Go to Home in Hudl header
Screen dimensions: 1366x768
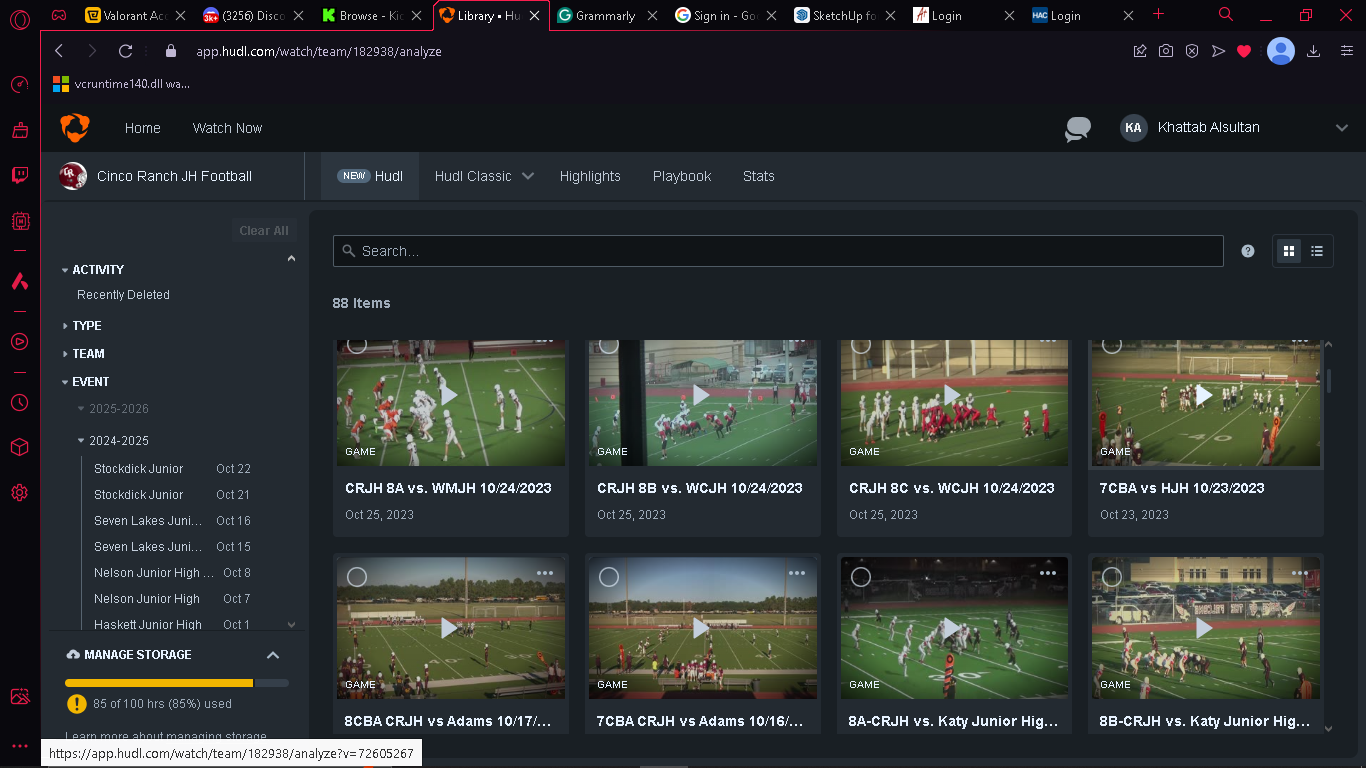pyautogui.click(x=143, y=128)
